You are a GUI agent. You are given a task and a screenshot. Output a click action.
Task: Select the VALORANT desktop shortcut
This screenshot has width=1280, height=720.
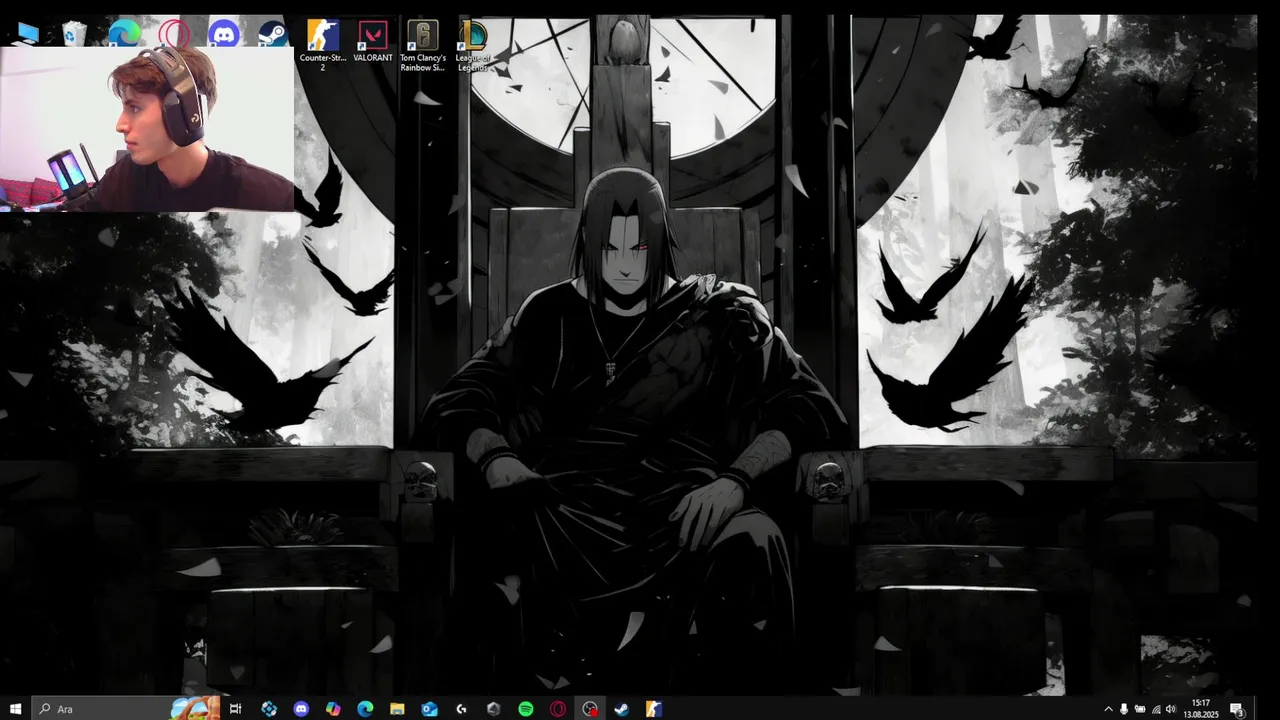373,42
